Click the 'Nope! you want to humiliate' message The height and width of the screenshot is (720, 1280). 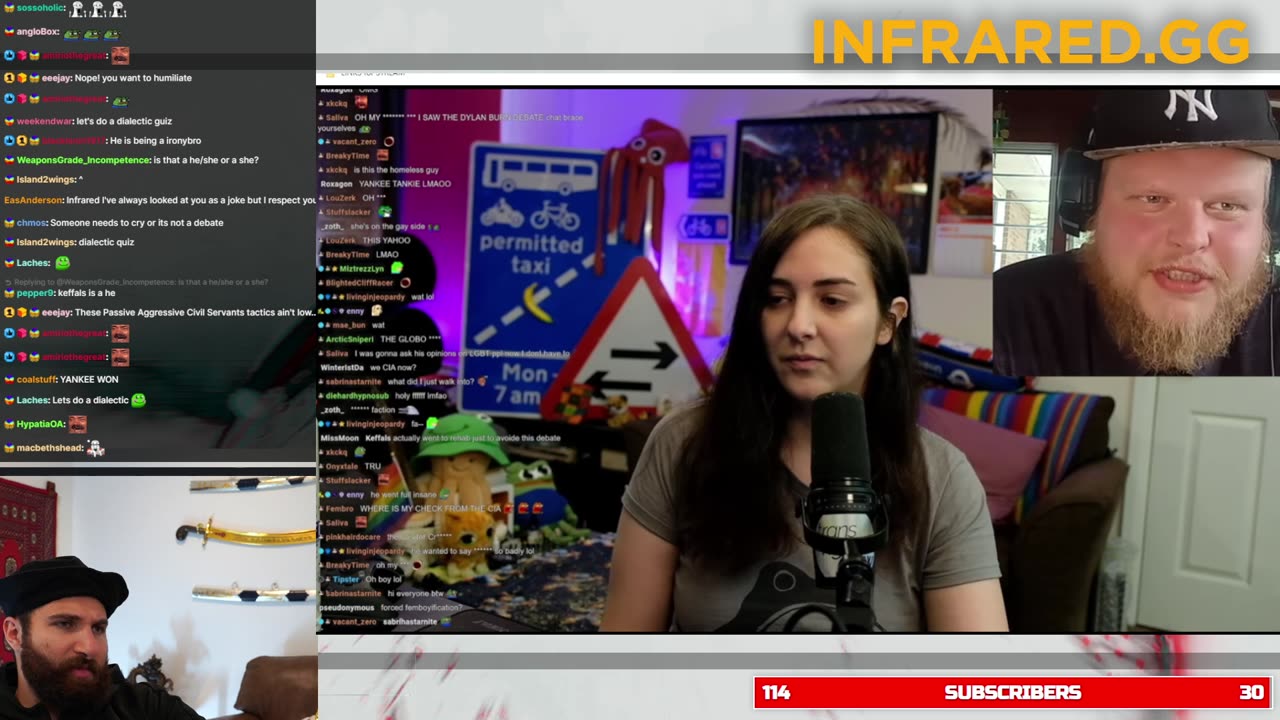pos(133,78)
